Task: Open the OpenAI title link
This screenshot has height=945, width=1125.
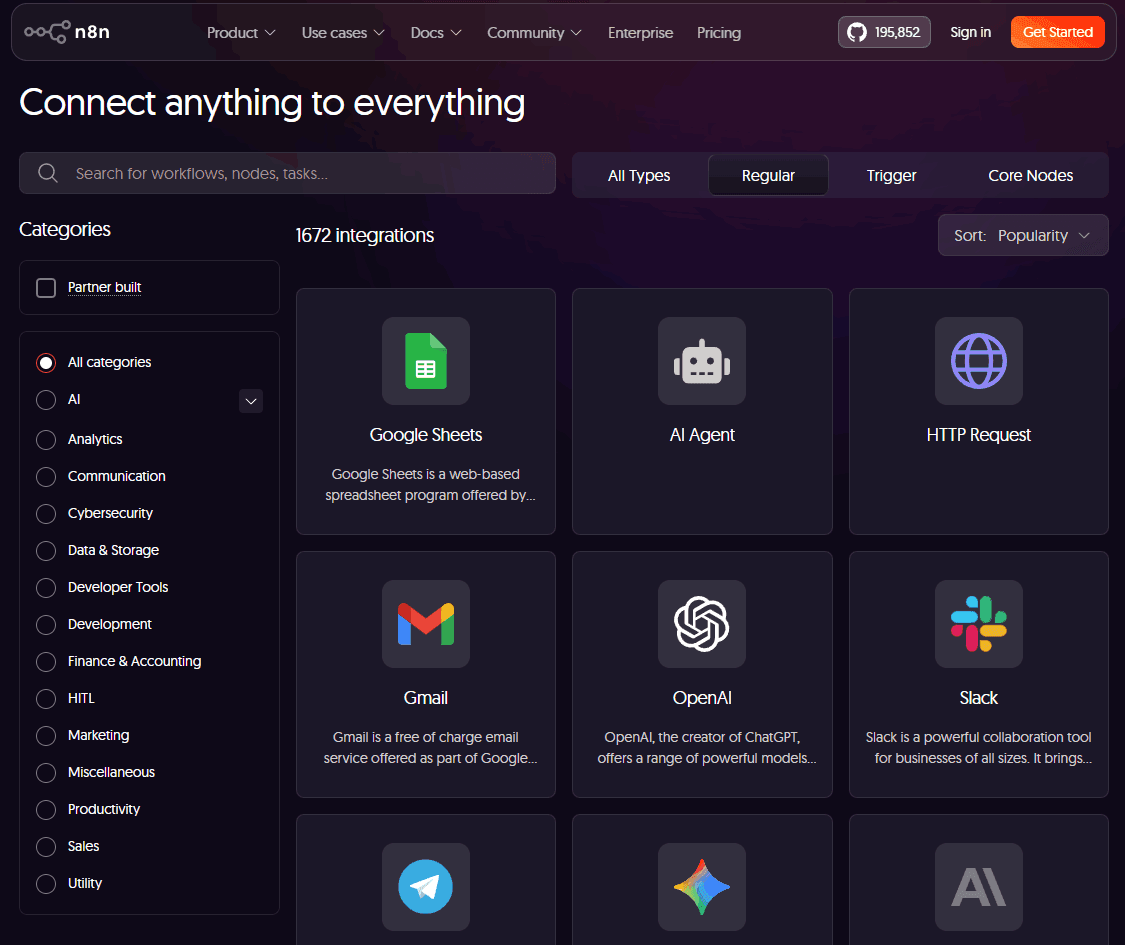Action: [x=702, y=697]
